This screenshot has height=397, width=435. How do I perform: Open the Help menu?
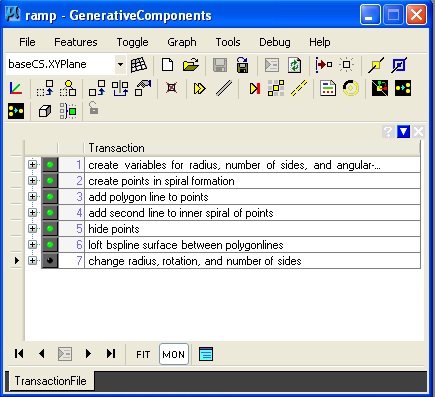[x=320, y=42]
